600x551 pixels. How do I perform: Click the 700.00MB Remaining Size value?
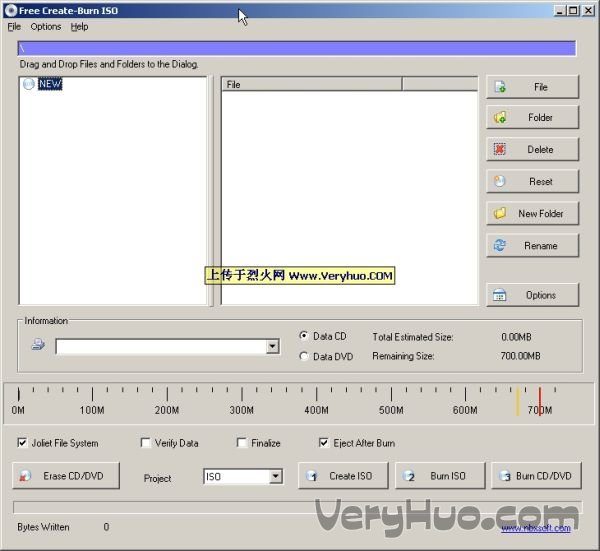520,356
